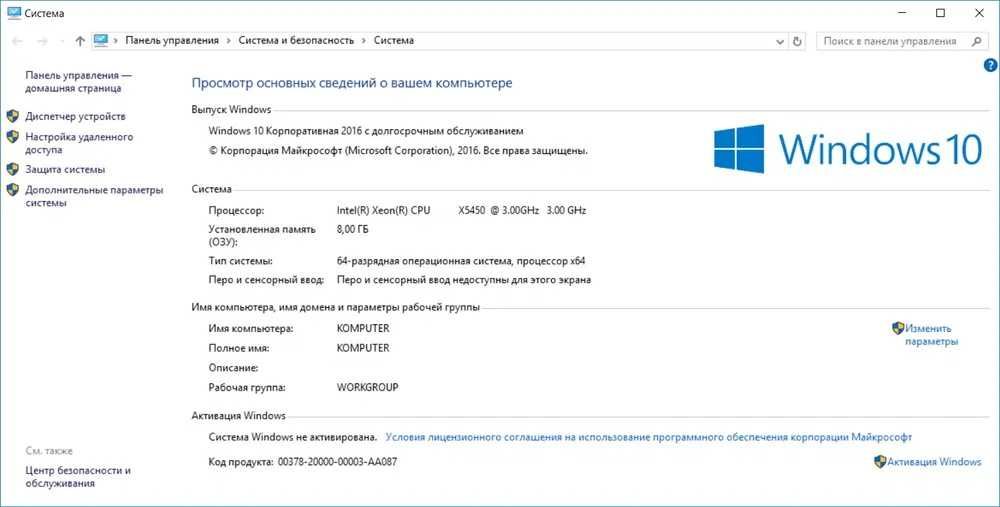Click the System window title bar icon

(x=14, y=13)
